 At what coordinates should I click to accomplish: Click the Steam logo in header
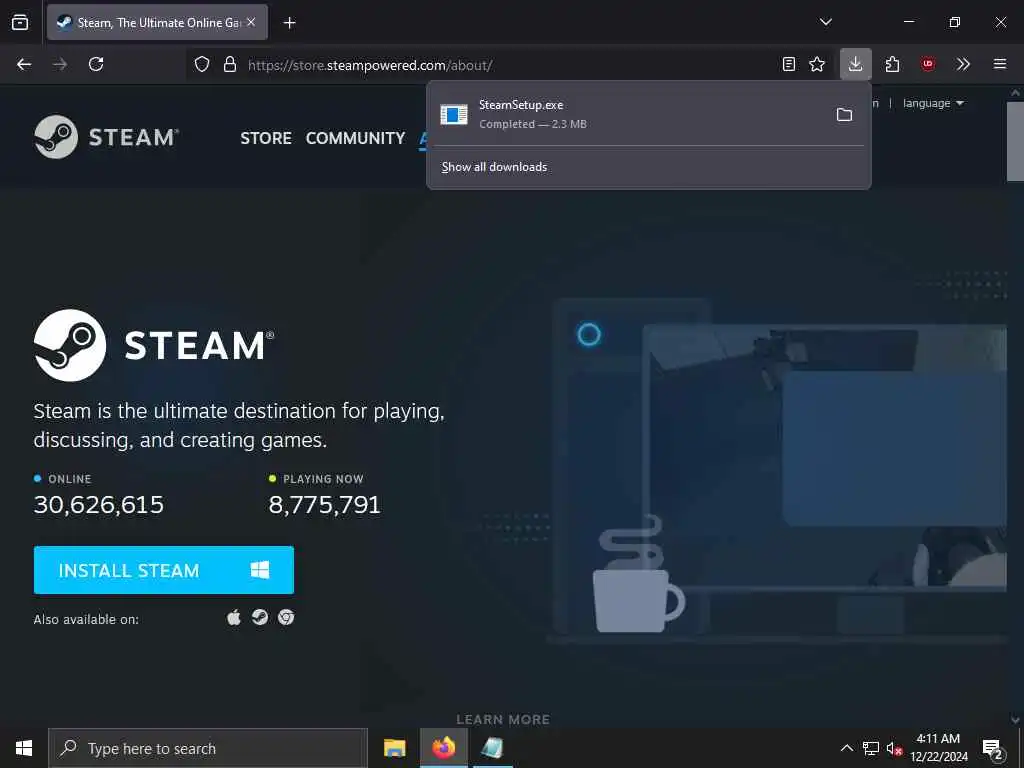pos(106,137)
